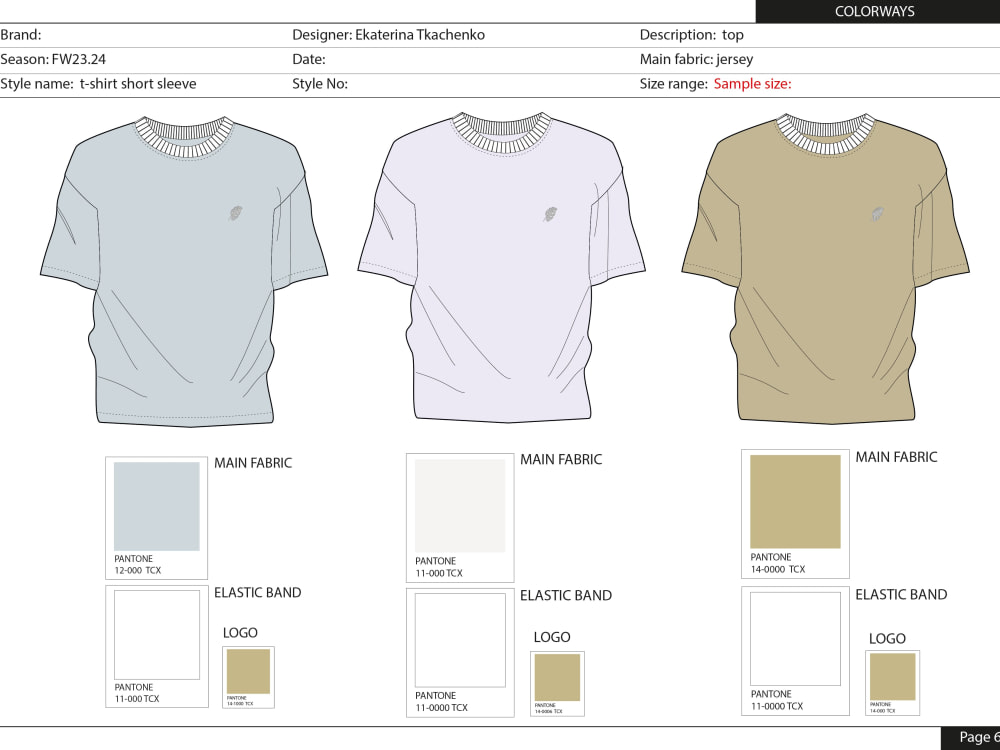The image size is (1000, 750).
Task: Click MAIN FABRIC label beside grey-blue swatch
Action: (253, 463)
